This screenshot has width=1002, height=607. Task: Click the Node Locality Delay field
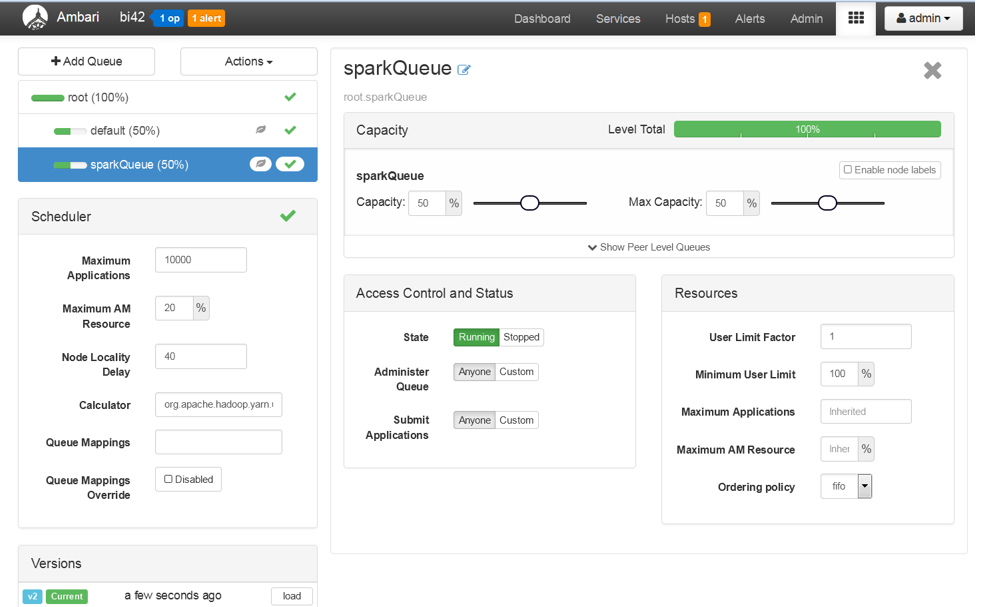click(201, 356)
